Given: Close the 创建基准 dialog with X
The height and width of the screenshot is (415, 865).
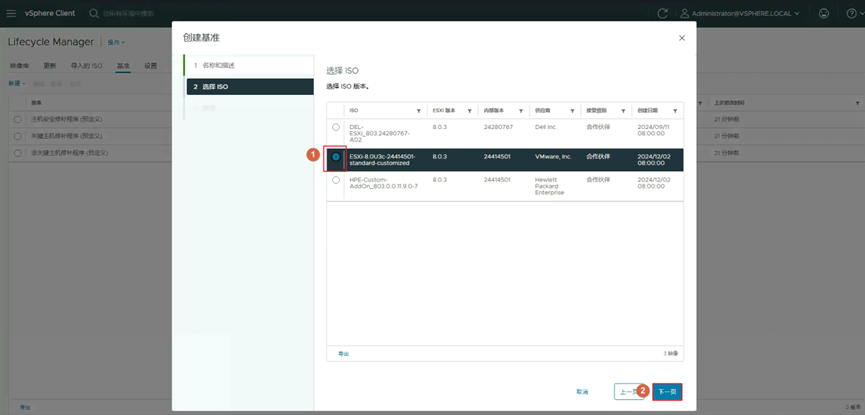Looking at the screenshot, I should pos(682,38).
